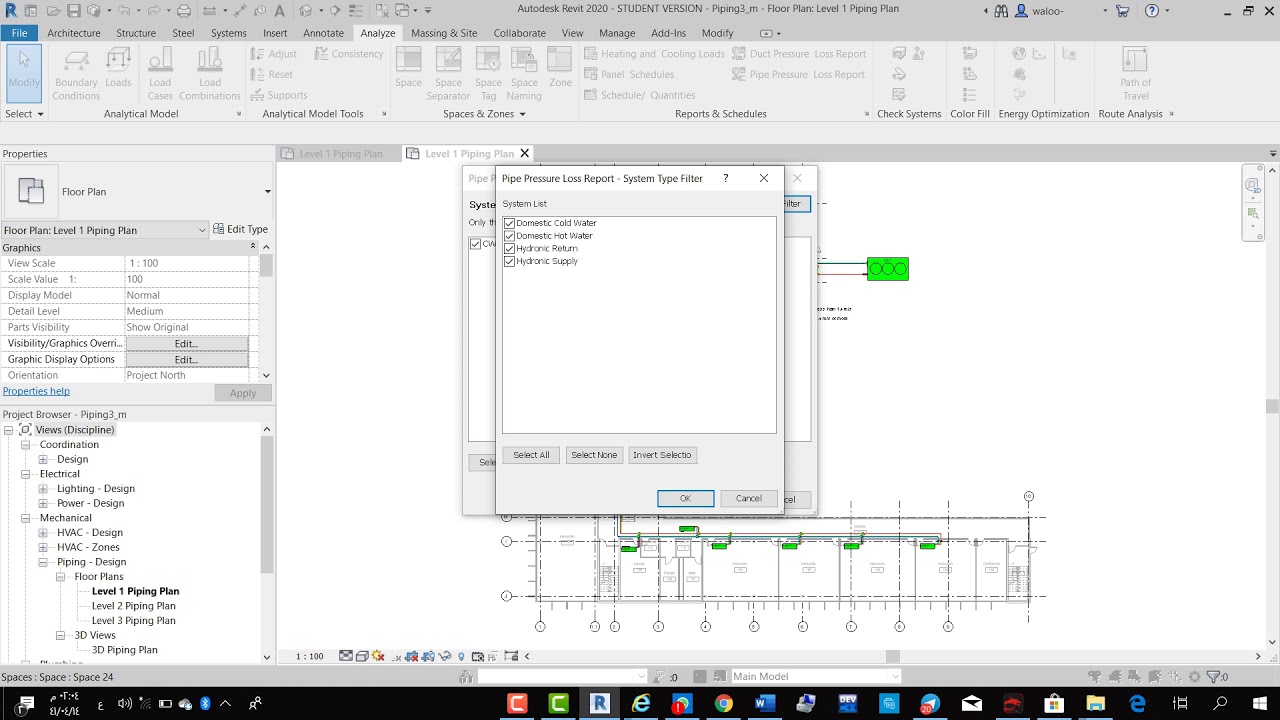Activate the Space Tag tool
Screen dimensions: 1280x720
(x=488, y=74)
